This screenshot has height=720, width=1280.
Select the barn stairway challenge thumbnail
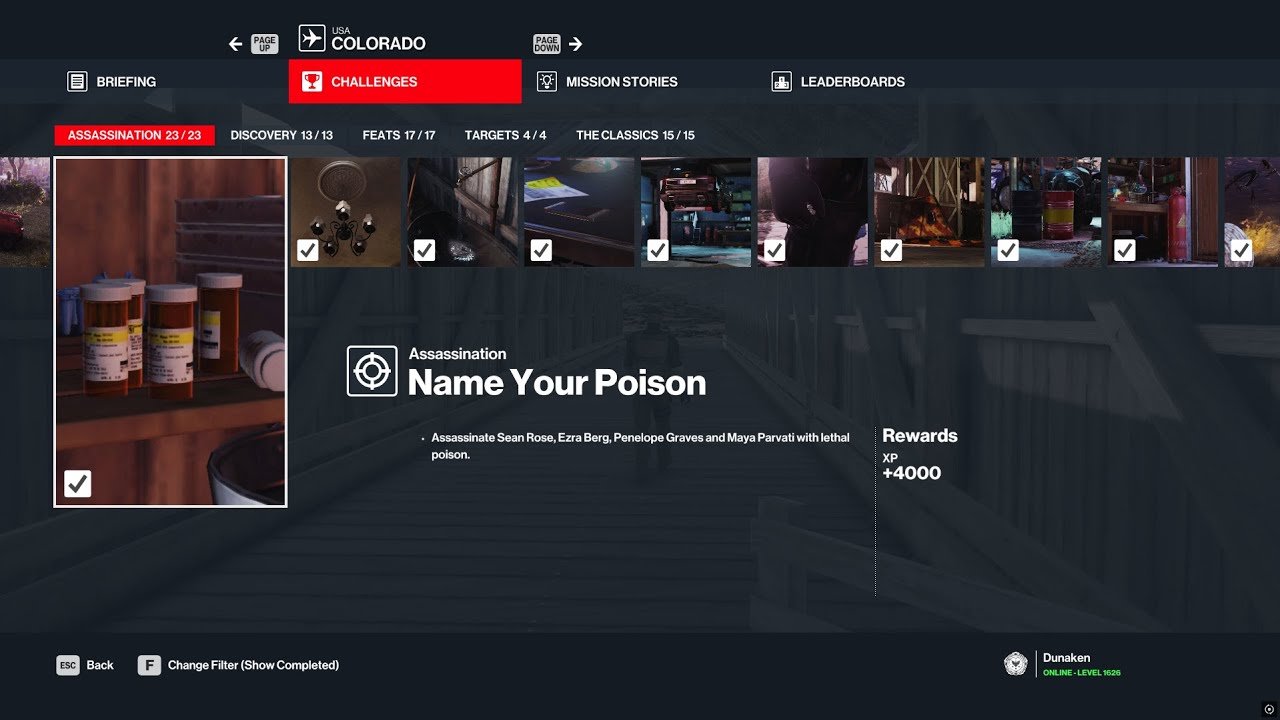pos(462,212)
